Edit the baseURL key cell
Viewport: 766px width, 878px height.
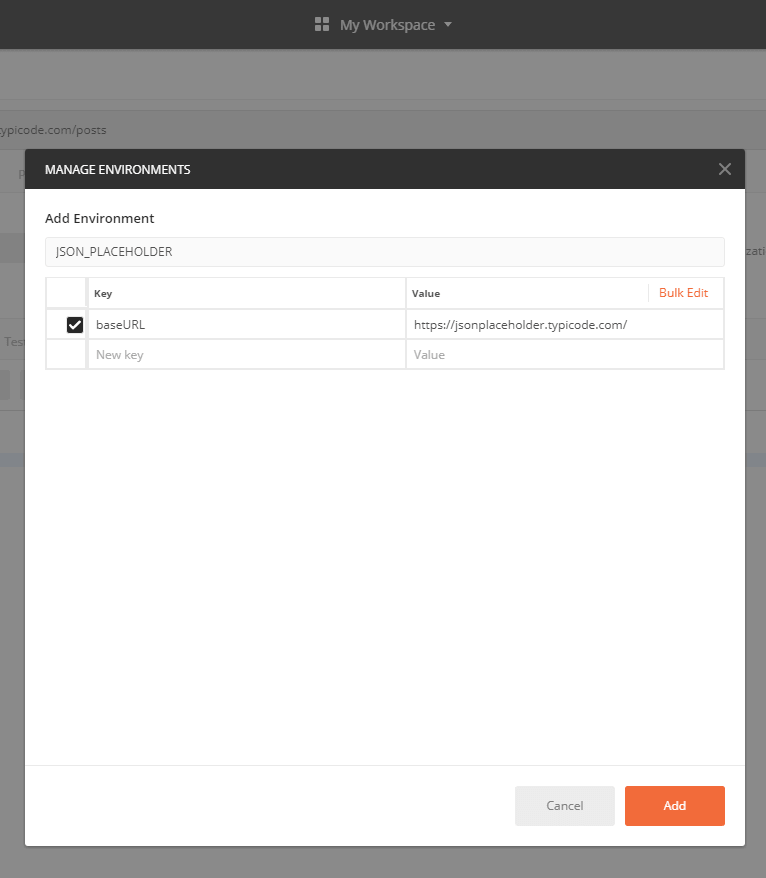[x=245, y=325]
